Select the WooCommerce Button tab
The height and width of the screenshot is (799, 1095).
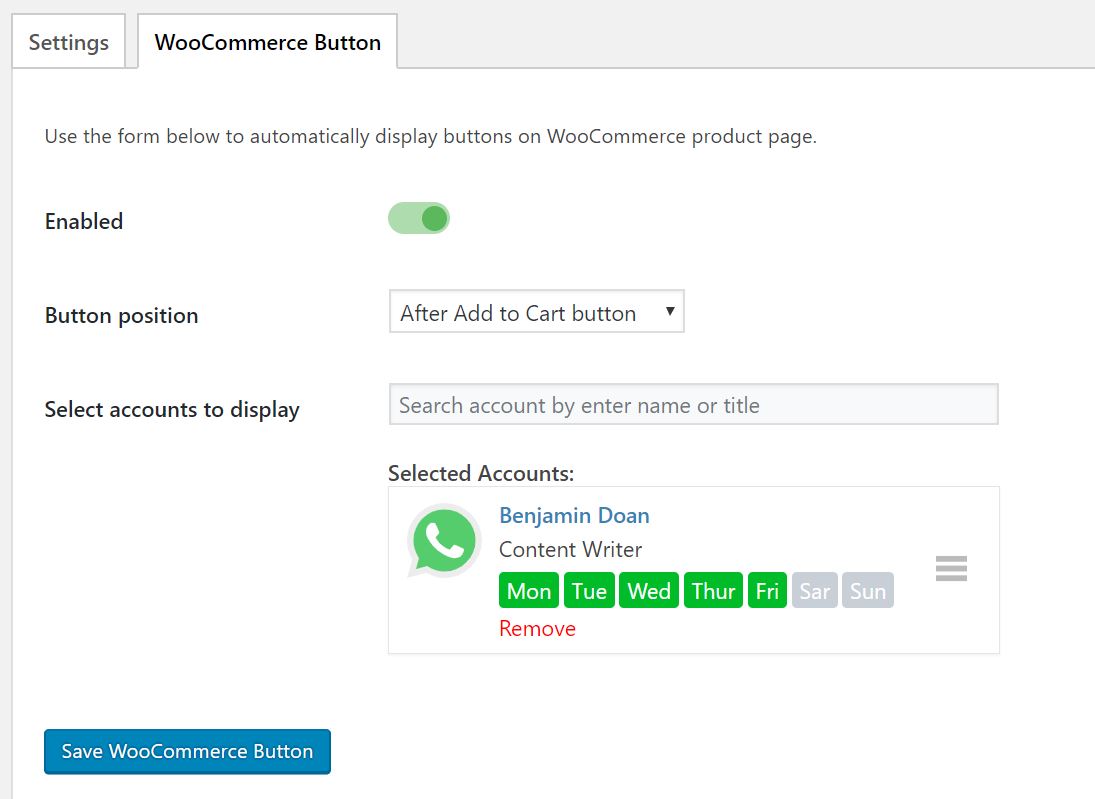pos(267,42)
